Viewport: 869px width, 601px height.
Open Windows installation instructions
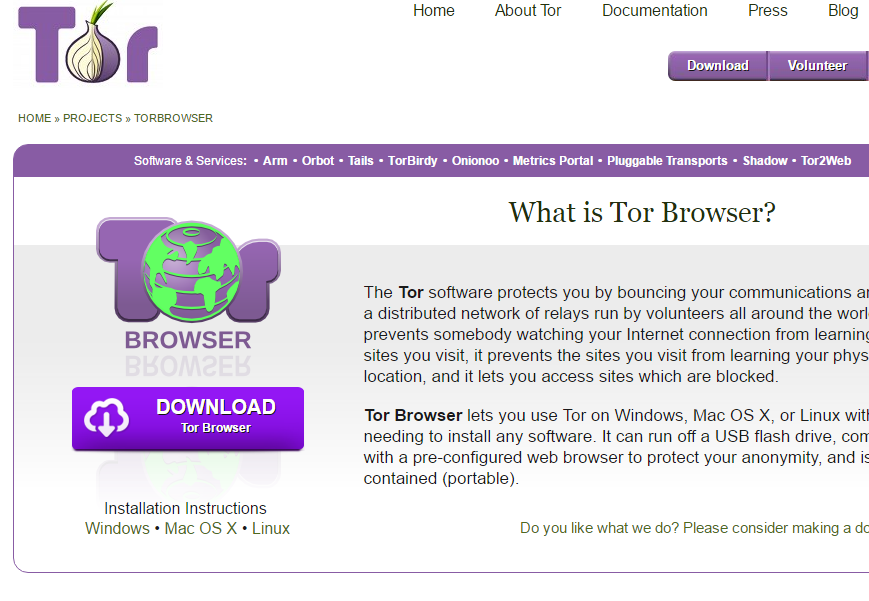point(117,528)
